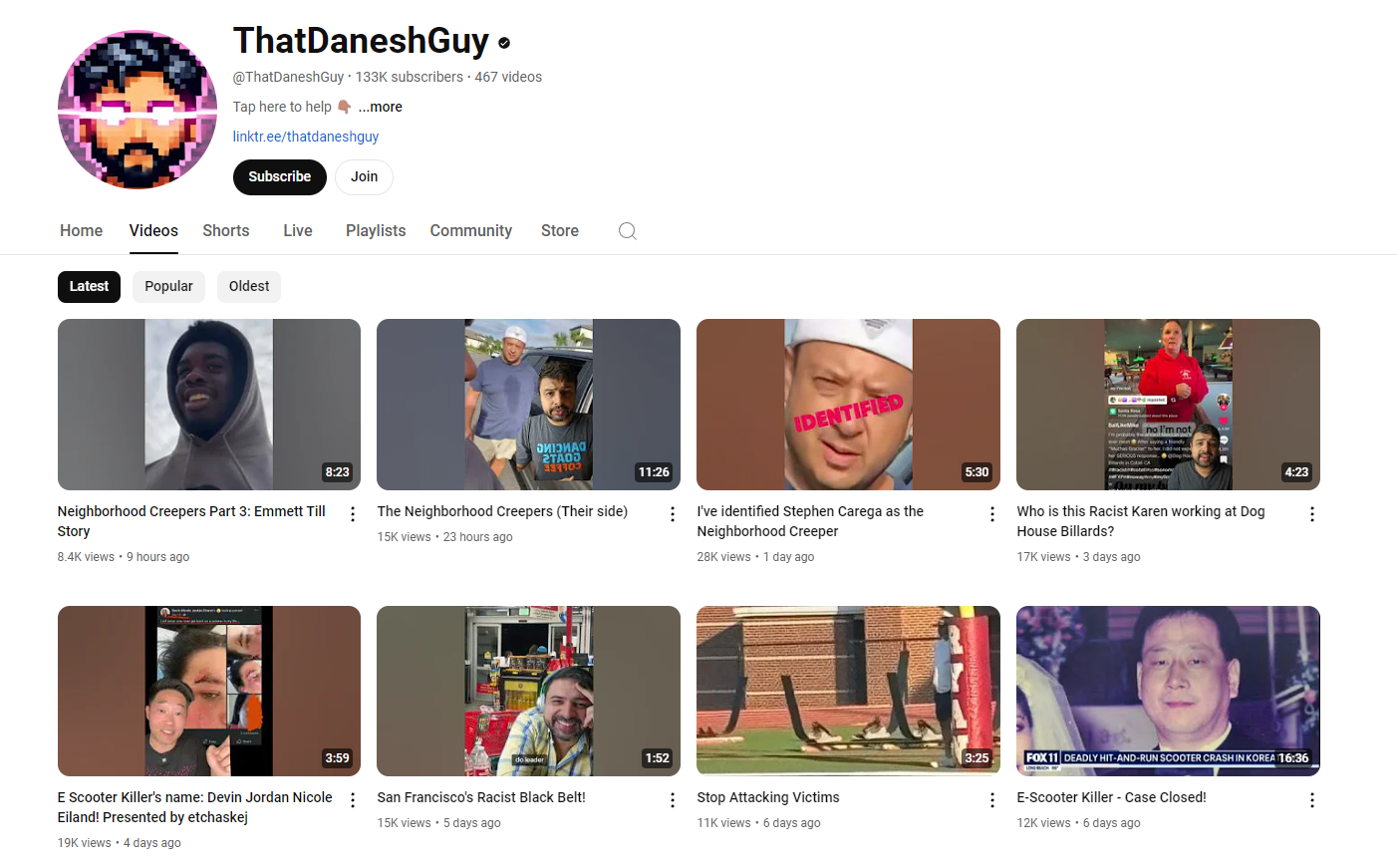Open the linktr.ee/thatdaneshguy link

pos(306,138)
